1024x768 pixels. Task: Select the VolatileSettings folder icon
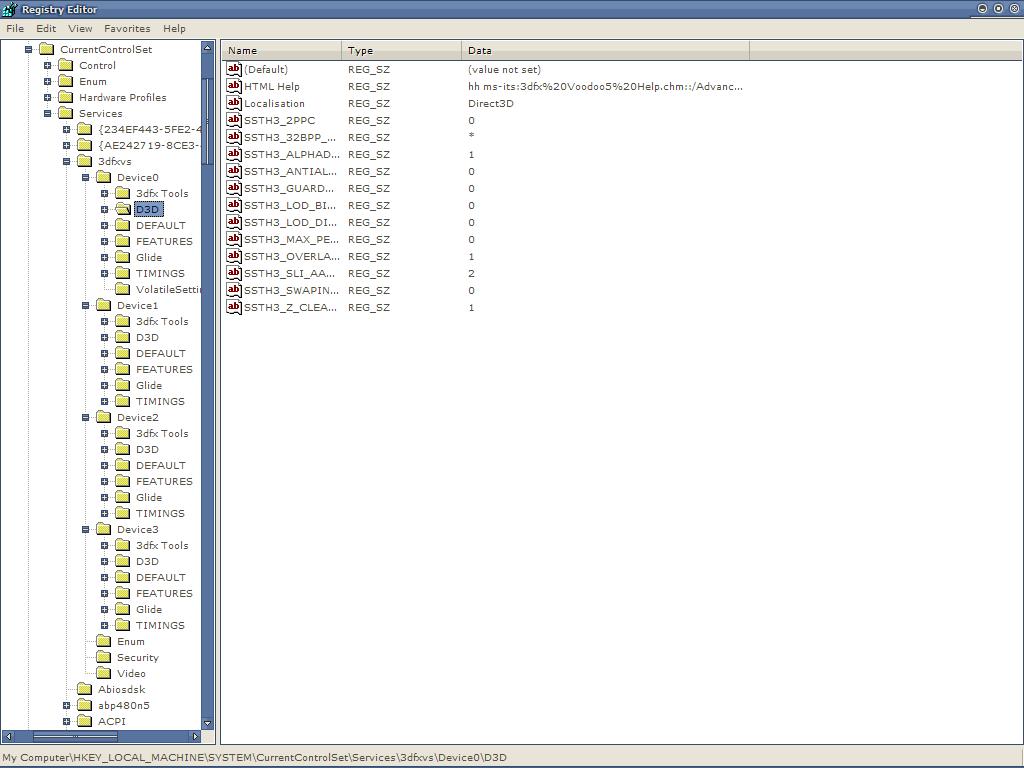tap(123, 290)
